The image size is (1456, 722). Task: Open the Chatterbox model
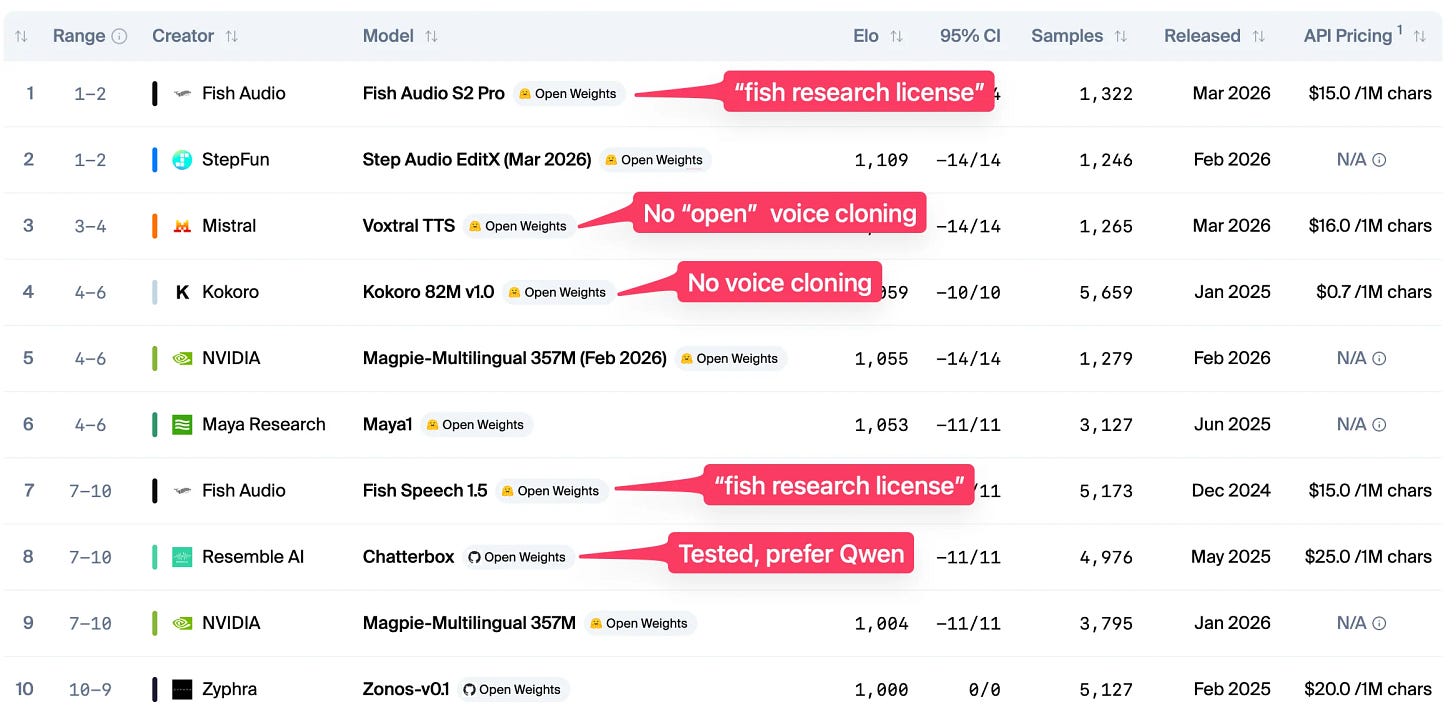pyautogui.click(x=409, y=557)
